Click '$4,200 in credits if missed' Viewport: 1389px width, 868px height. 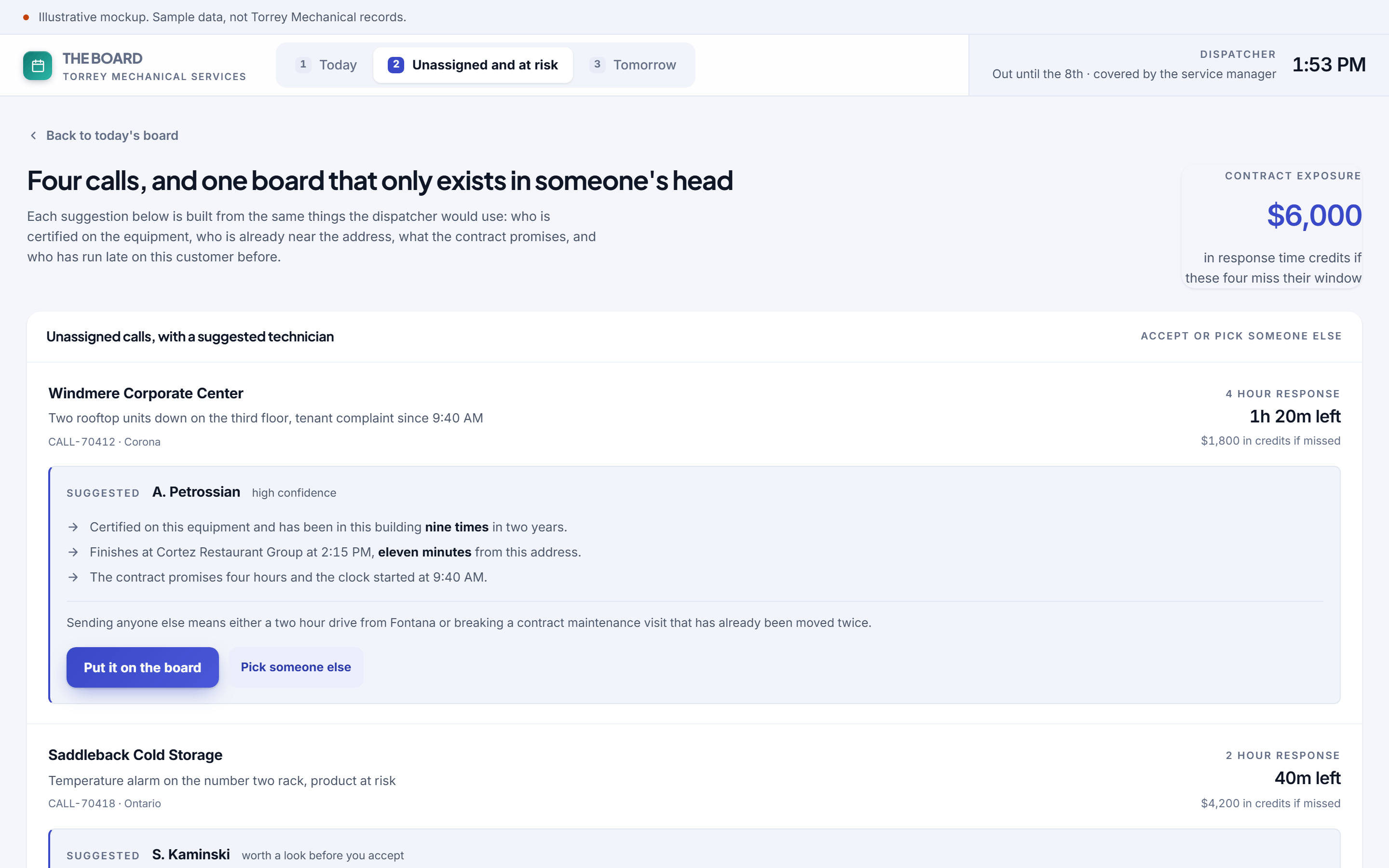pos(1270,803)
